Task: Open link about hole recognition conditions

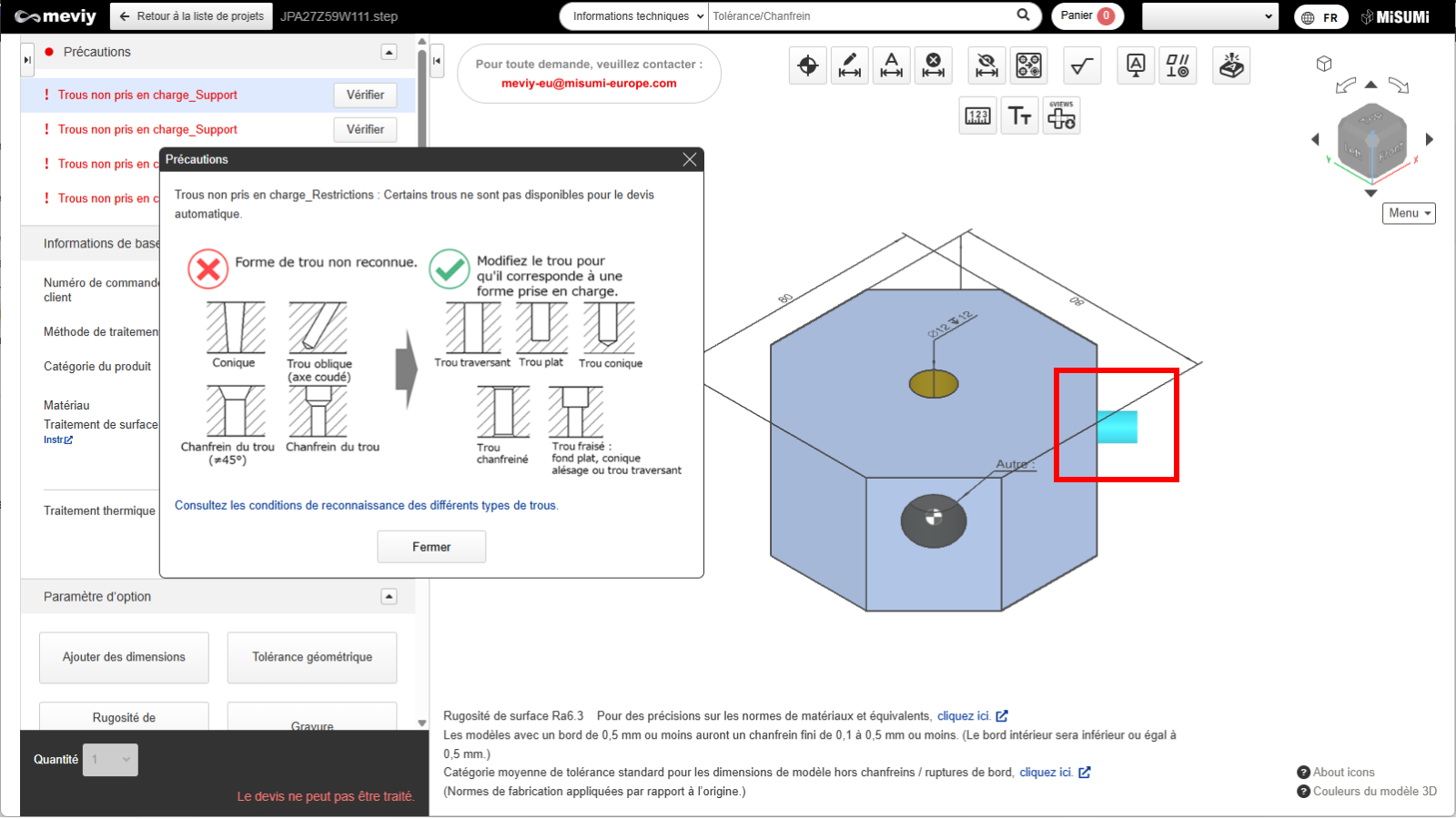Action: [366, 506]
